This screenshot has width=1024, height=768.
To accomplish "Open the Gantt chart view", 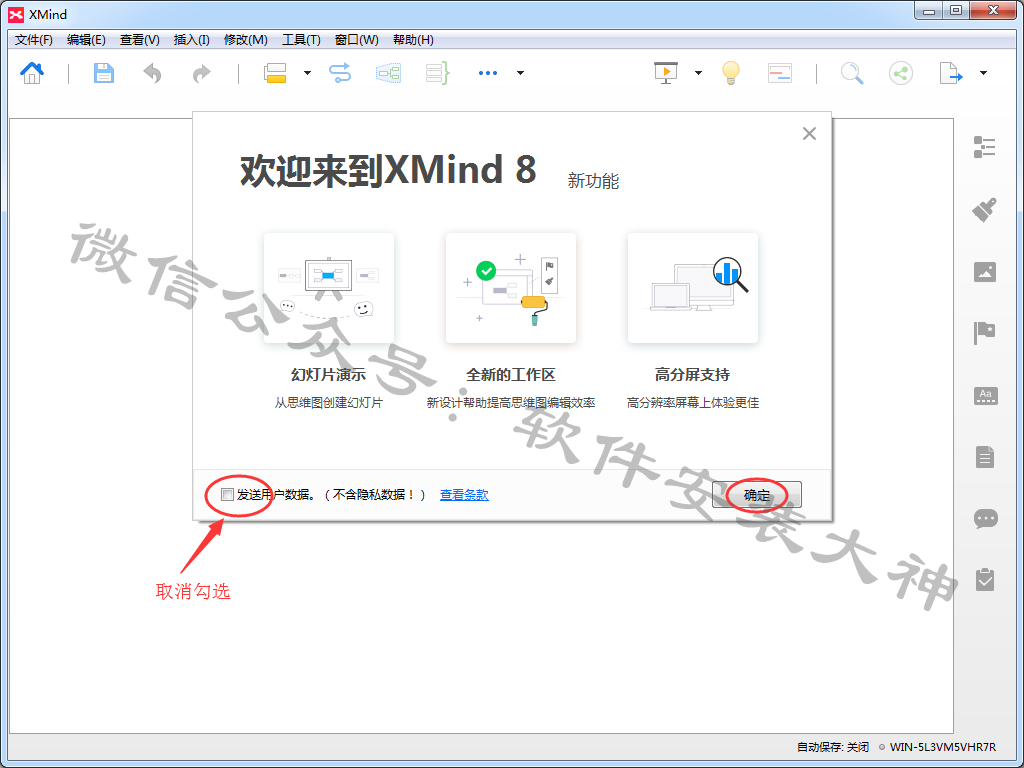I will [780, 72].
